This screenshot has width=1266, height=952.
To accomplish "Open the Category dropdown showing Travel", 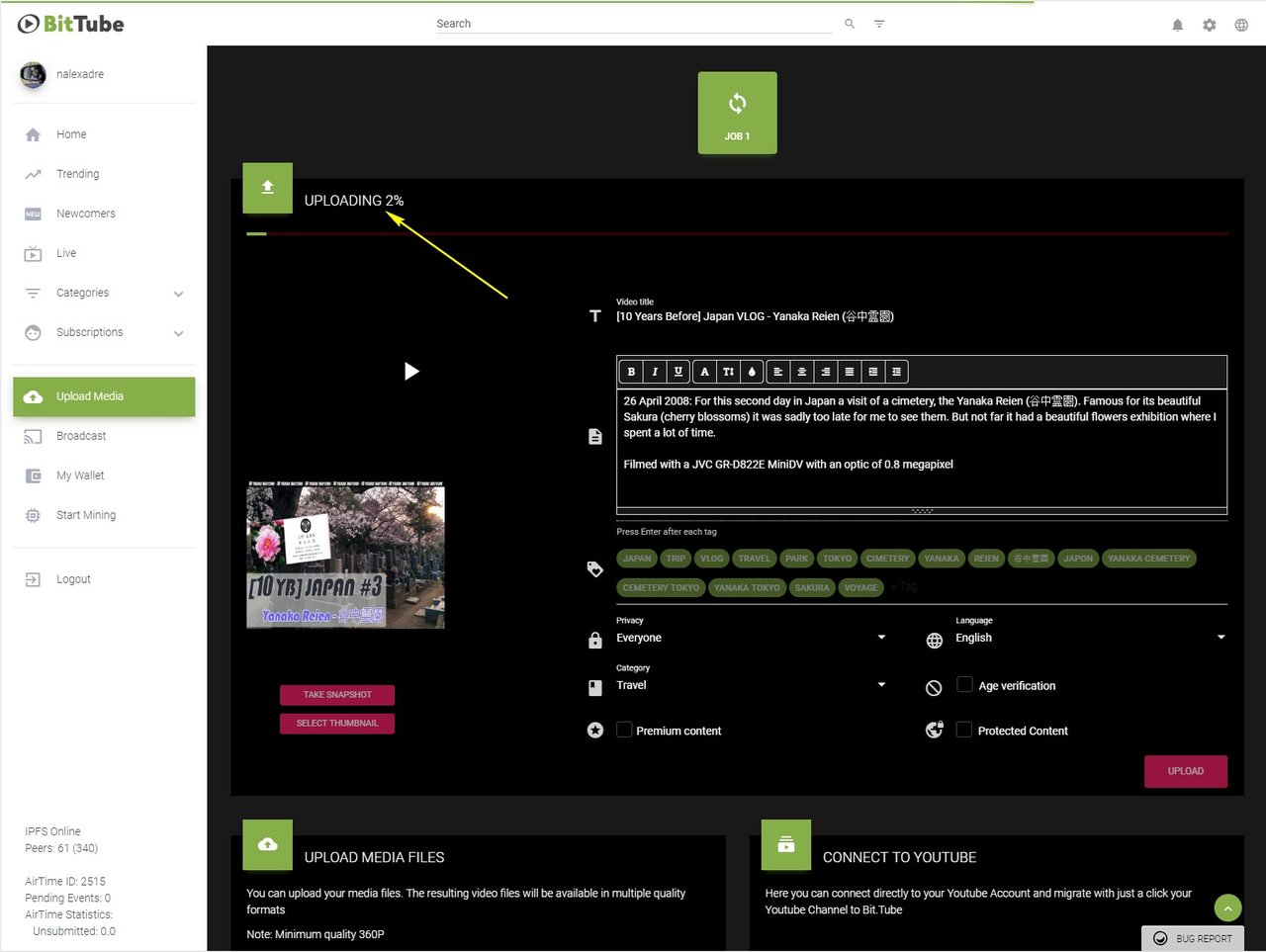I will 752,685.
